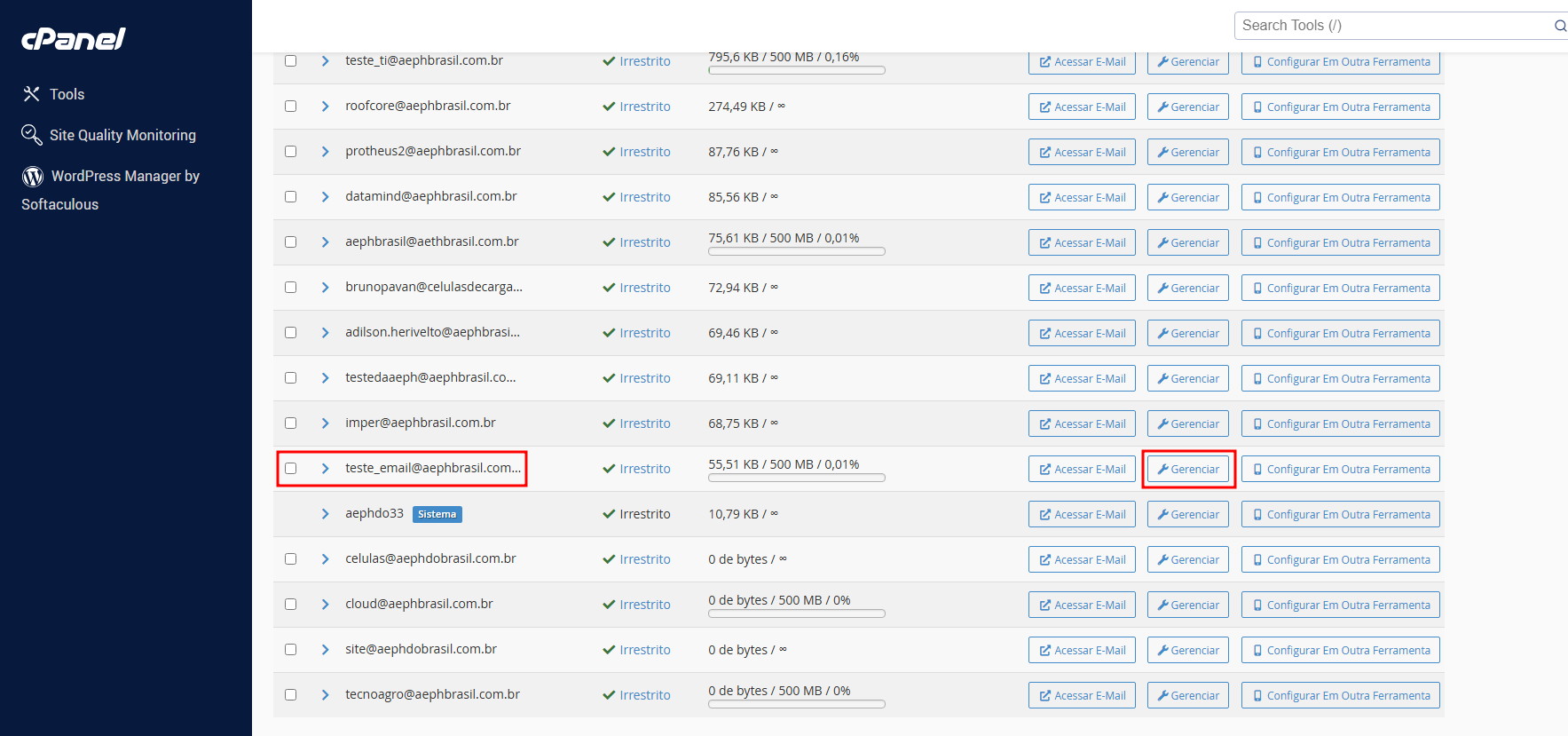Click Irrestrito link for testedaaeph account
The height and width of the screenshot is (736, 1568).
pyautogui.click(x=645, y=378)
